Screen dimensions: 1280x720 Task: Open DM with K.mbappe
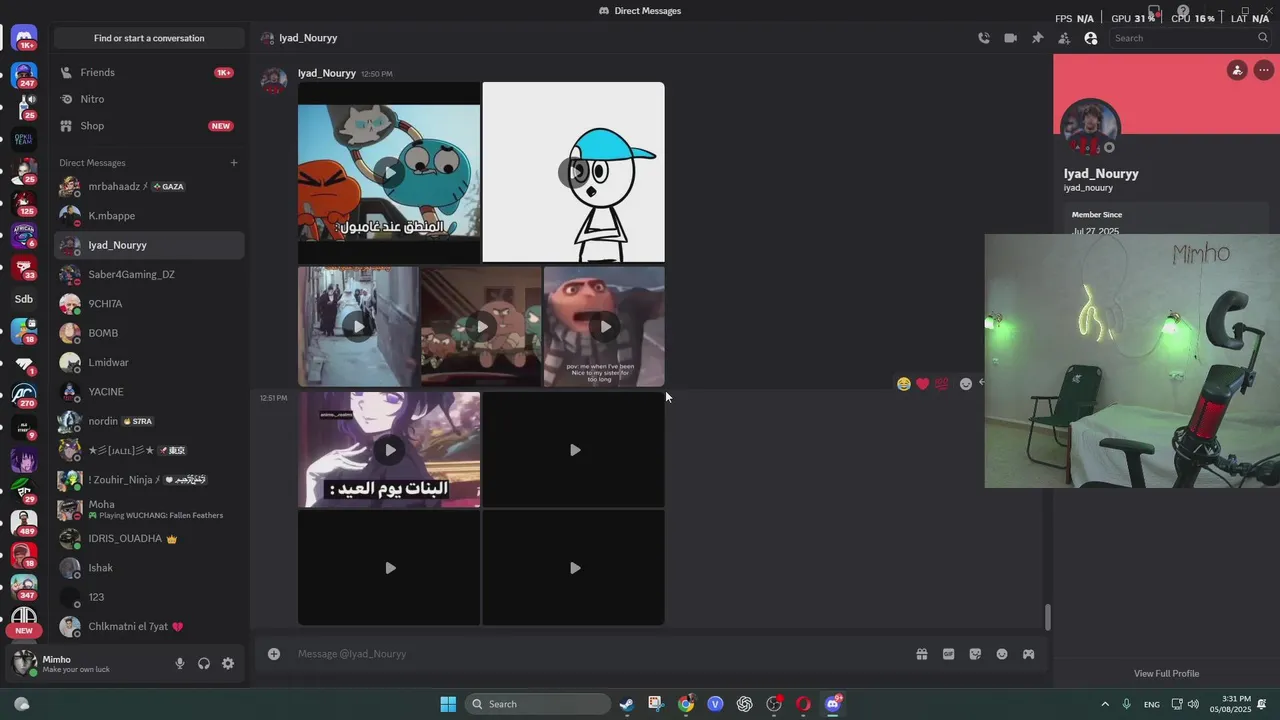[149, 216]
